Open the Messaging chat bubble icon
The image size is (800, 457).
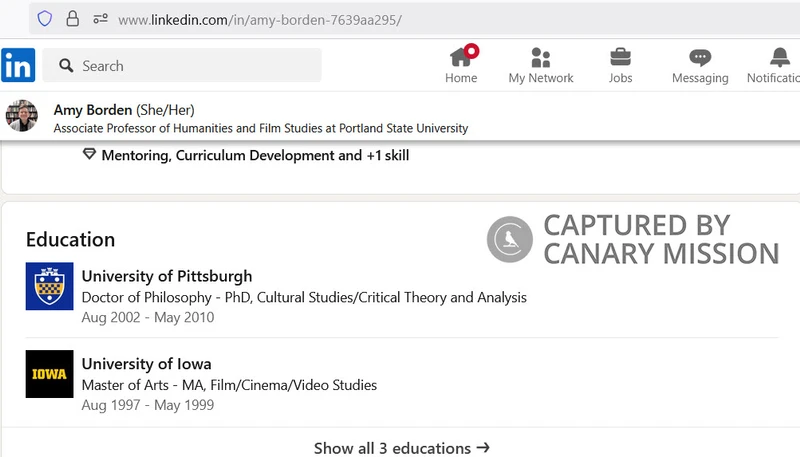(x=700, y=58)
